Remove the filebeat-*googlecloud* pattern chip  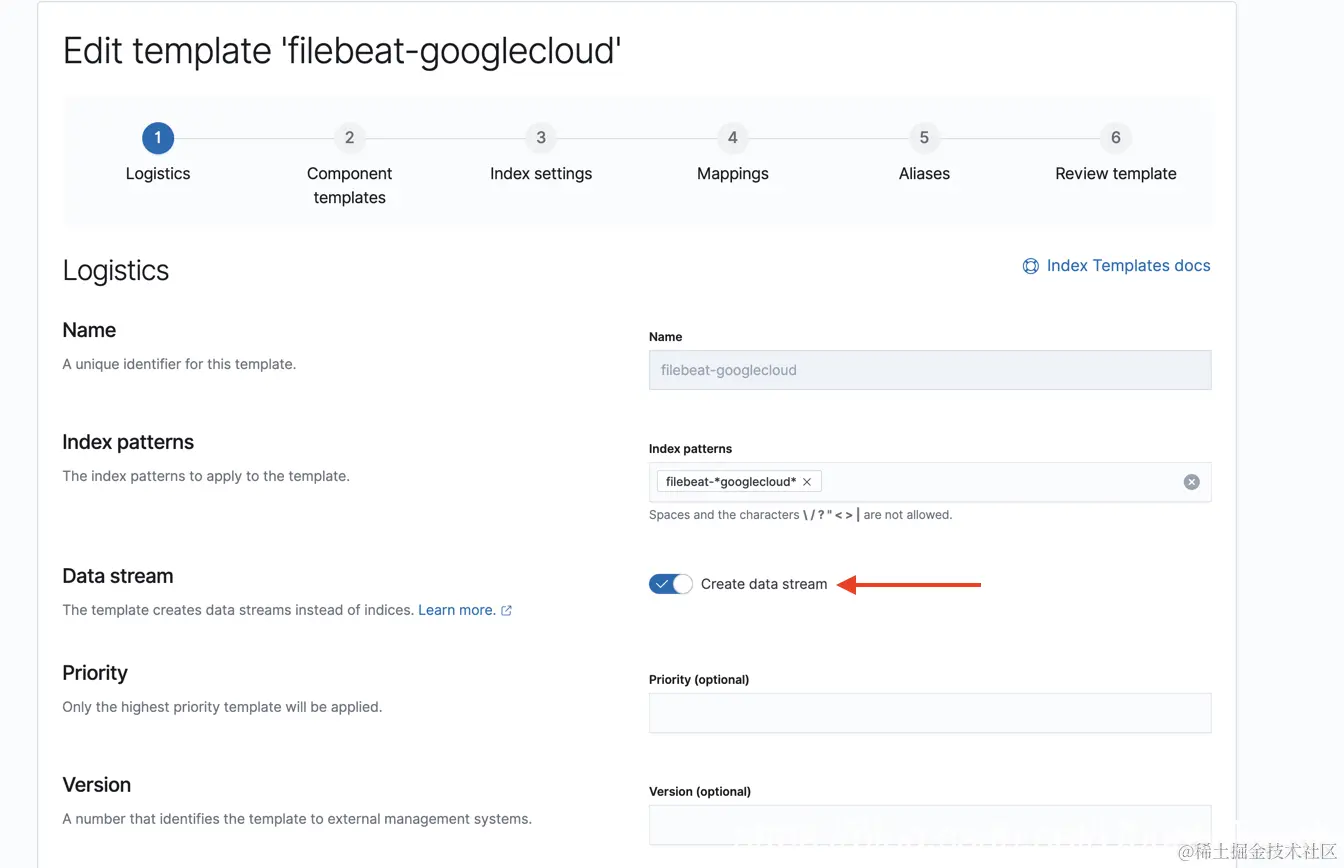coord(807,482)
